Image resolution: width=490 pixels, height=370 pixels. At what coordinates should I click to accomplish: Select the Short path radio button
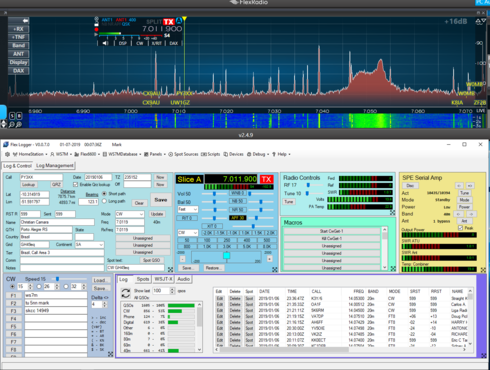click(x=104, y=194)
